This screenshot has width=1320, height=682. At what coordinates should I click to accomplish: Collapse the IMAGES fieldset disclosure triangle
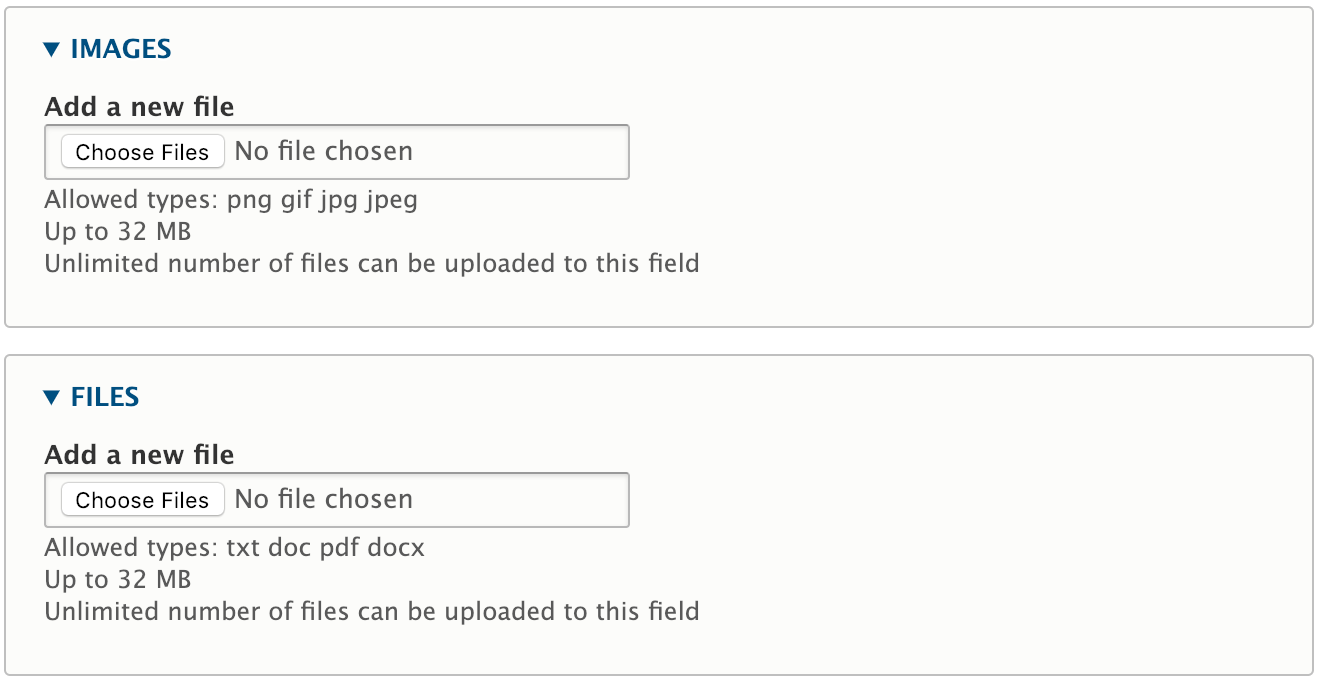coord(50,48)
